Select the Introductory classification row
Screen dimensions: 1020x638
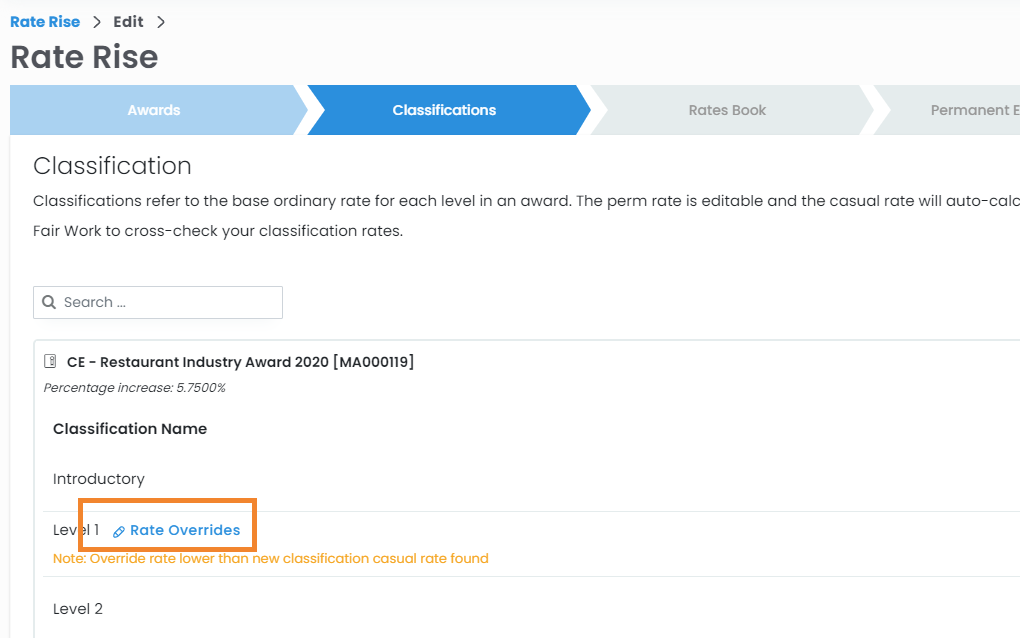point(99,479)
